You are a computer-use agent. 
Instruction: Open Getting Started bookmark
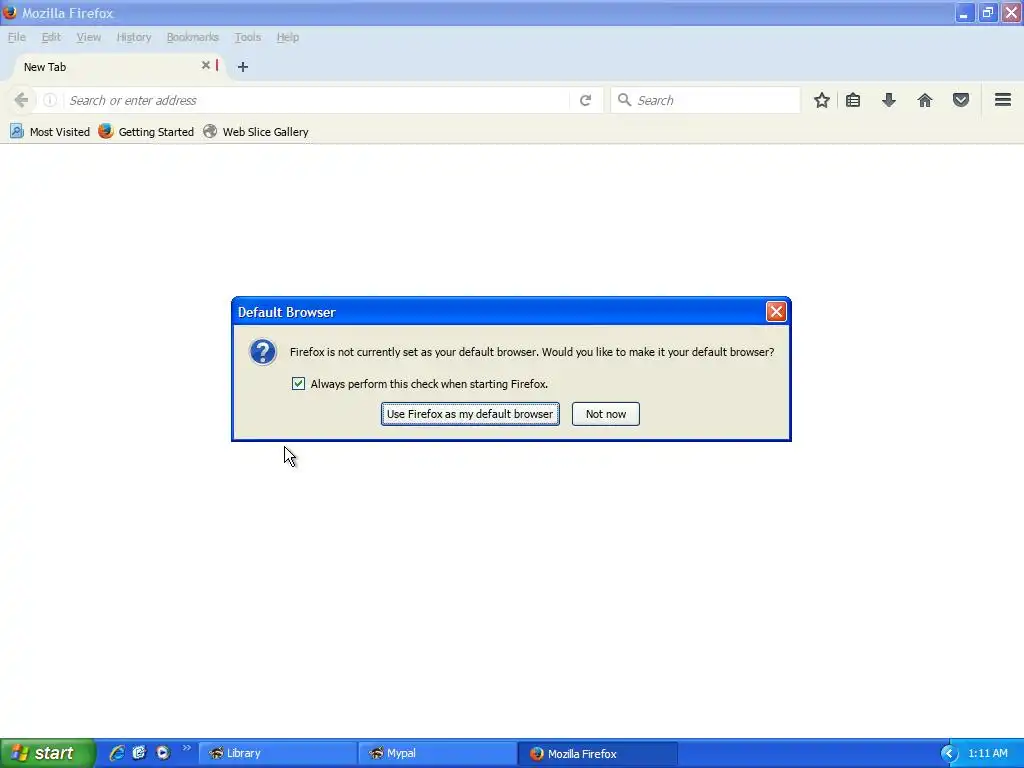tap(146, 131)
